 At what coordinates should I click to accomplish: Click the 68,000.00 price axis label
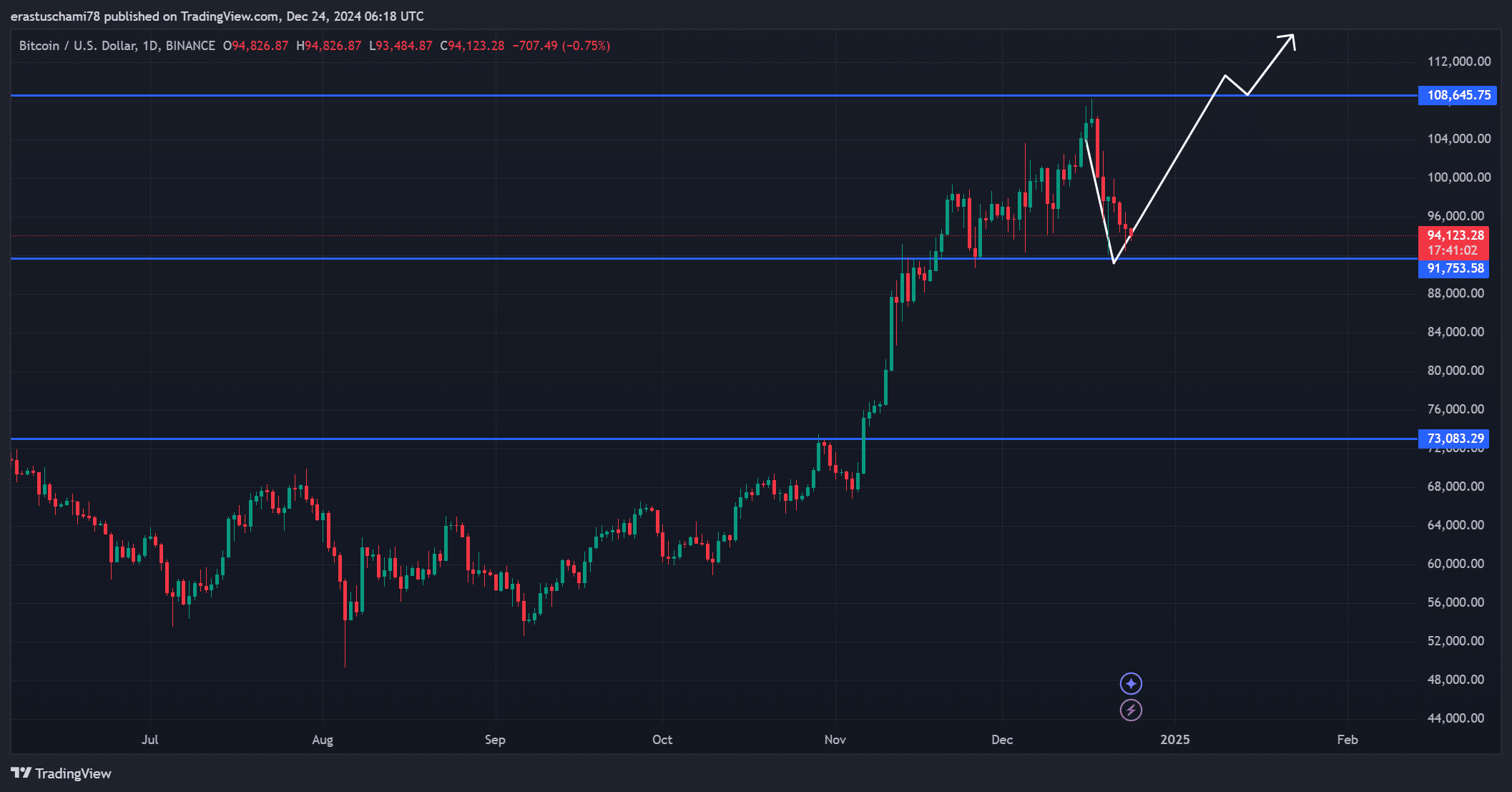click(1455, 487)
